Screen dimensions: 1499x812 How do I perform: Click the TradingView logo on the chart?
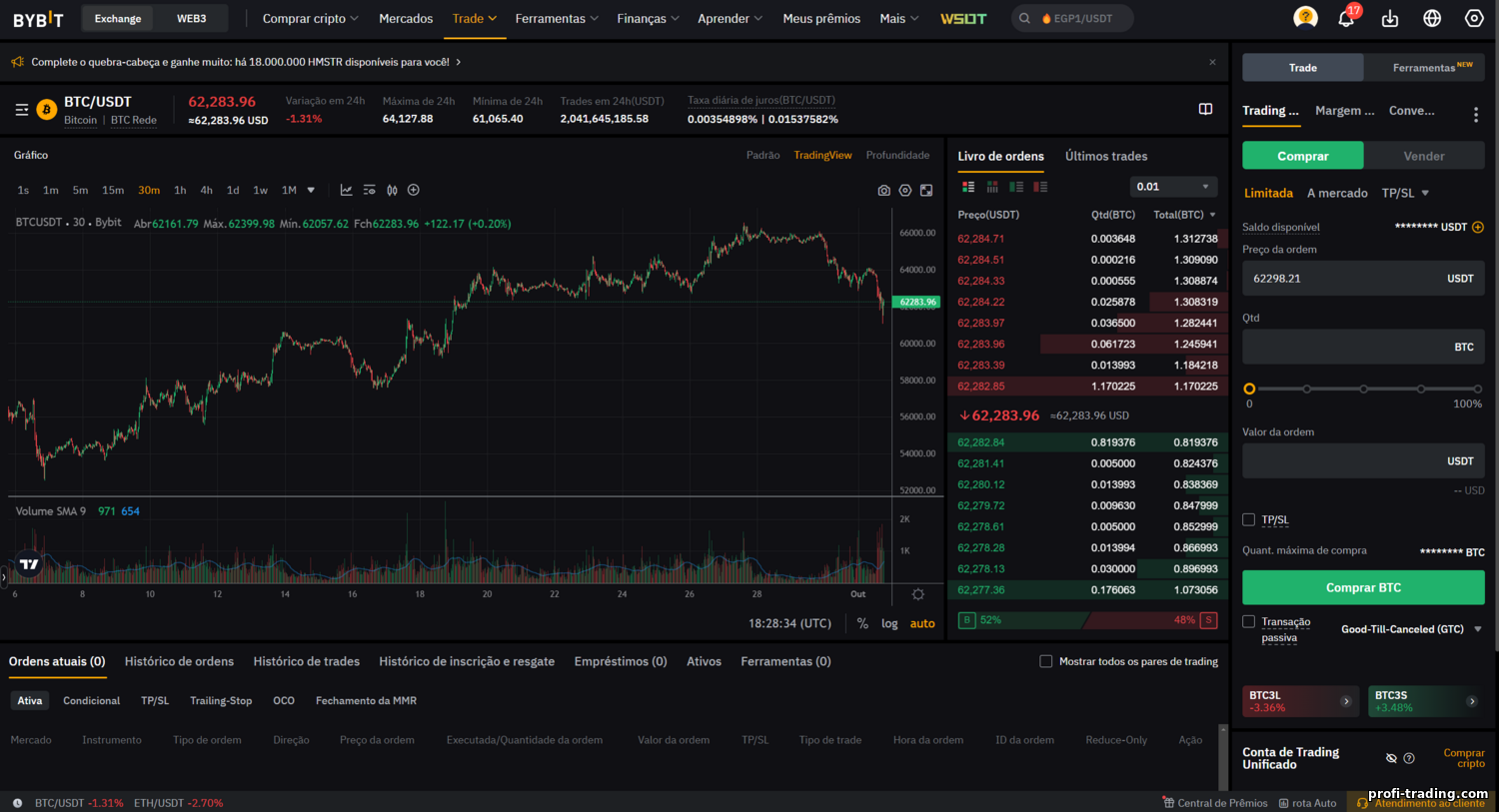[x=29, y=564]
